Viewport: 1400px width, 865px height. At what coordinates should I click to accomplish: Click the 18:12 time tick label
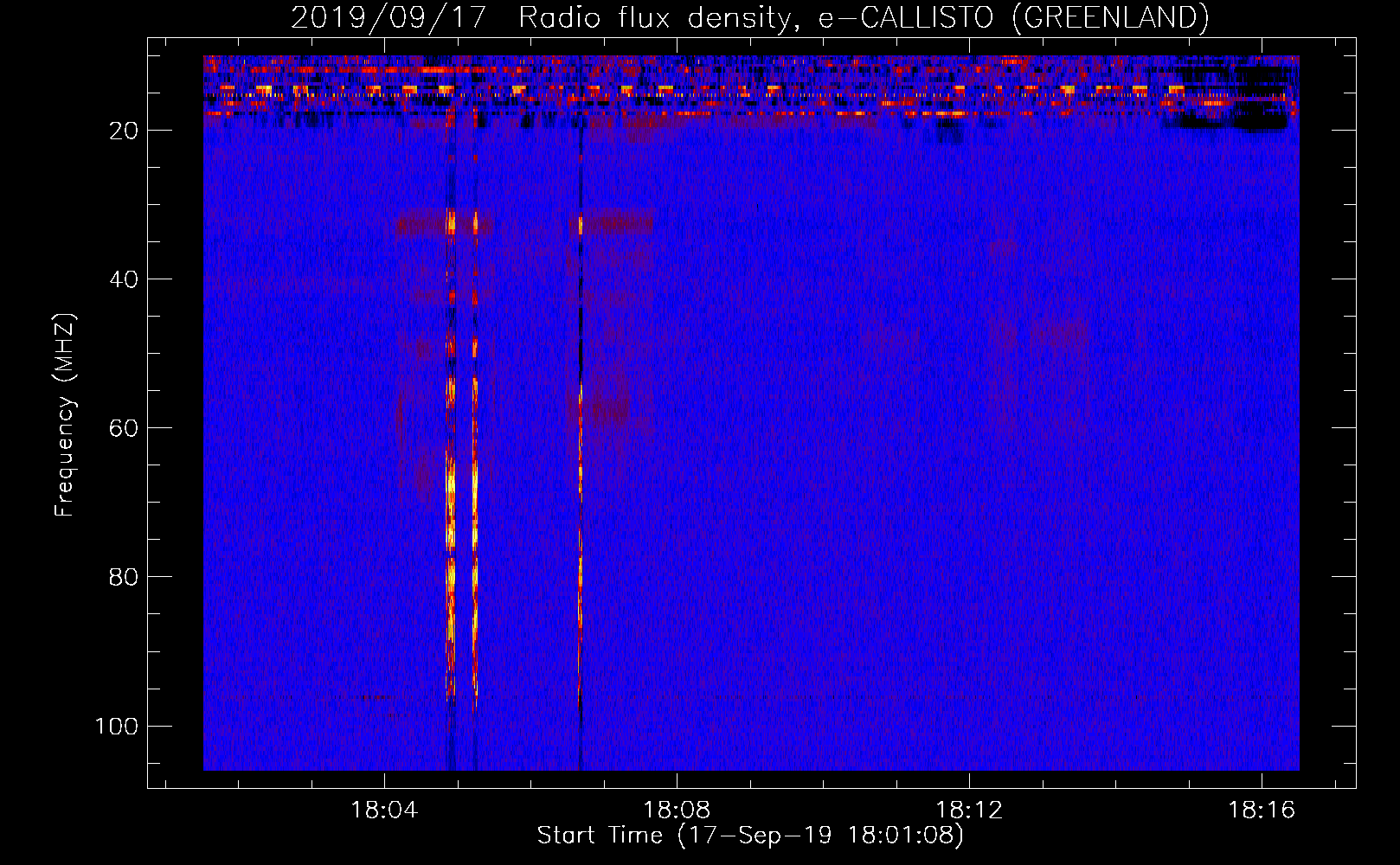click(969, 810)
